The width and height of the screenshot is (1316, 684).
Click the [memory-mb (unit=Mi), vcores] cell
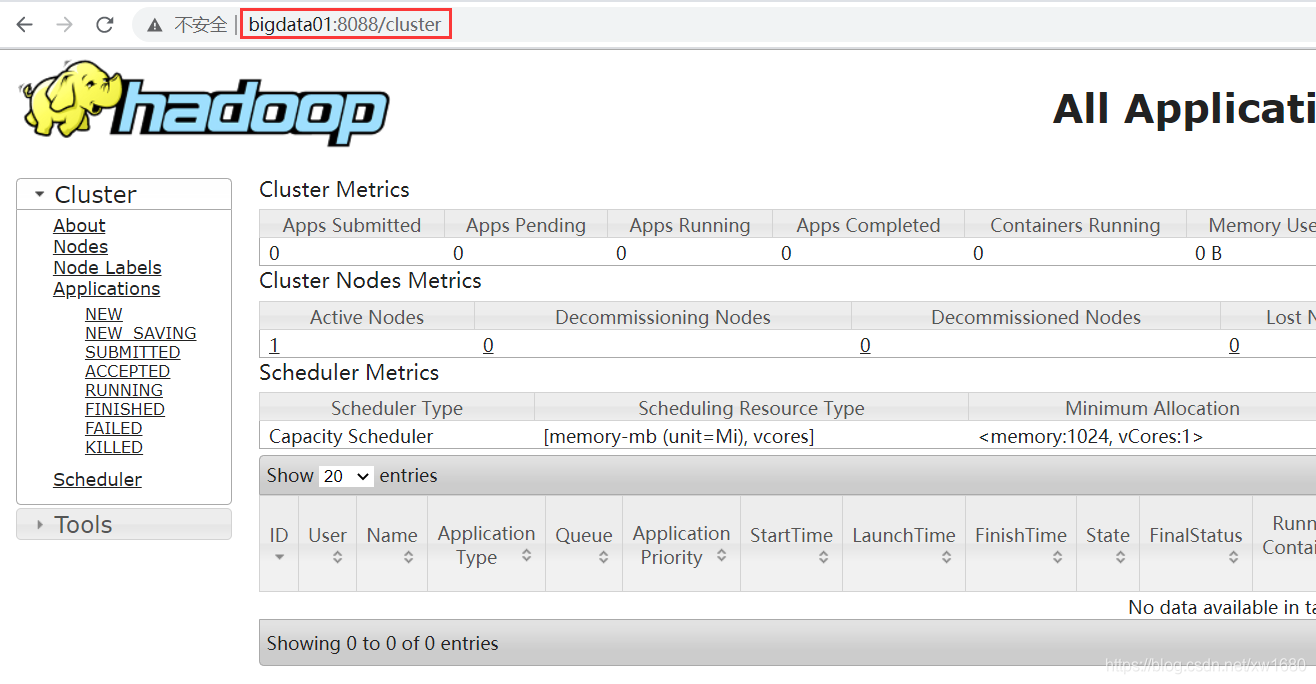679,437
